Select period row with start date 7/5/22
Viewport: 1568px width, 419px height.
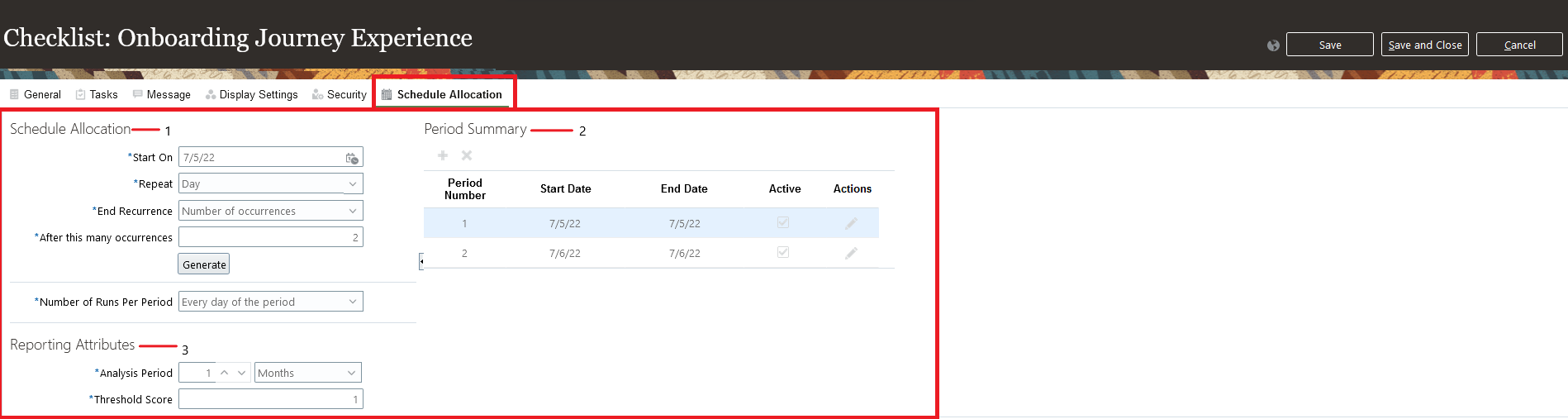(651, 223)
